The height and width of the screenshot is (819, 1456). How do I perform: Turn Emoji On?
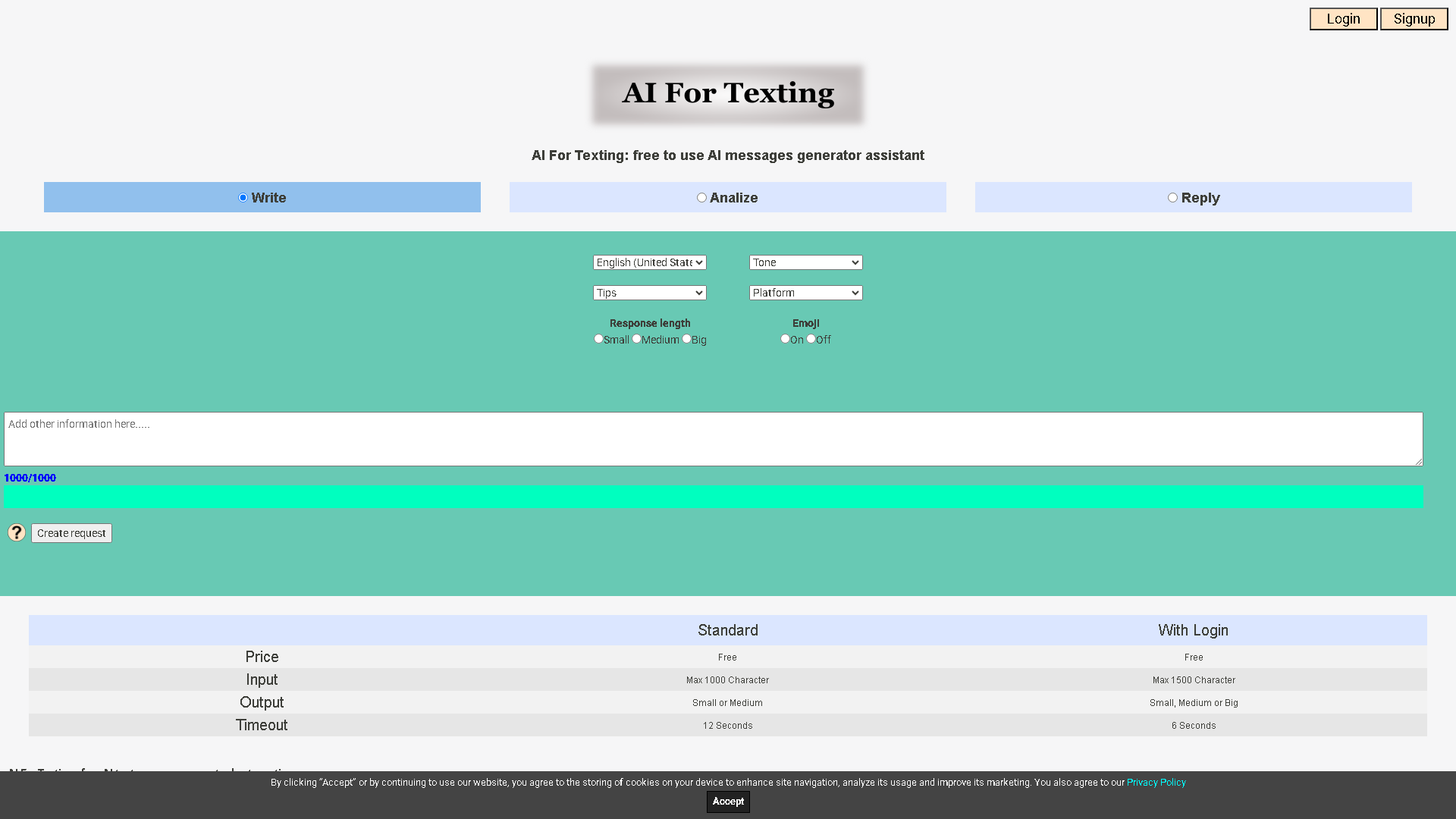click(x=785, y=339)
